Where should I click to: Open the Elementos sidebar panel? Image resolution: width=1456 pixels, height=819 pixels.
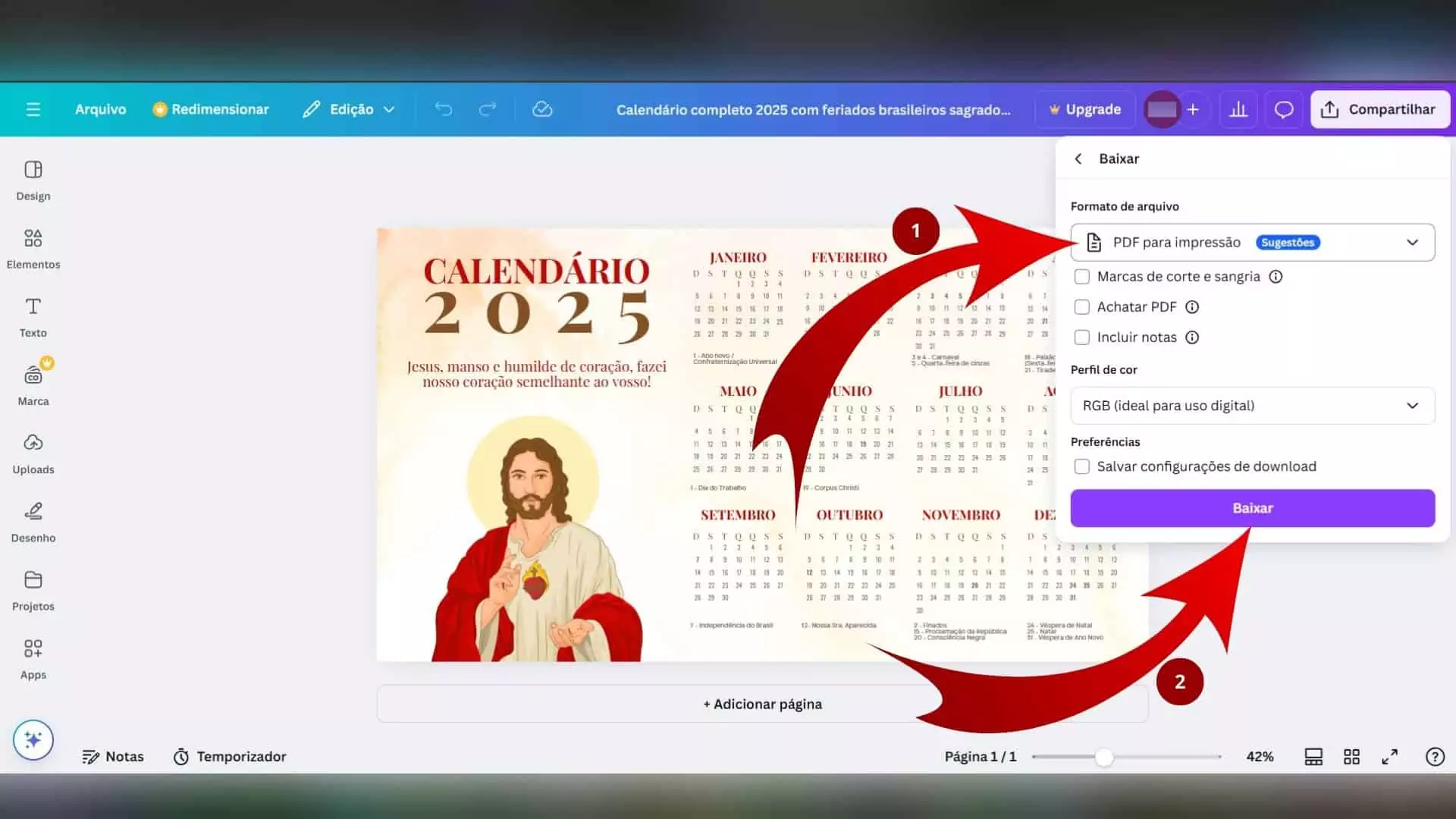tap(33, 249)
